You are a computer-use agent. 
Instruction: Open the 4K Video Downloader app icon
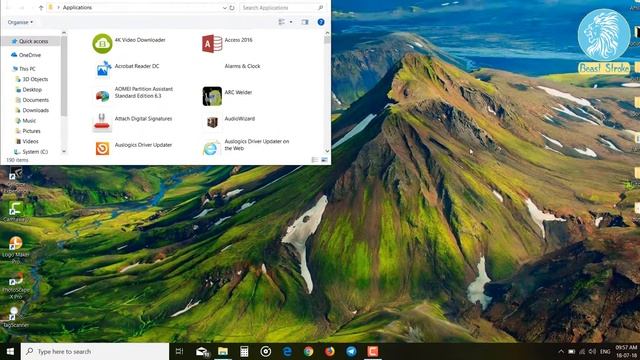point(102,44)
